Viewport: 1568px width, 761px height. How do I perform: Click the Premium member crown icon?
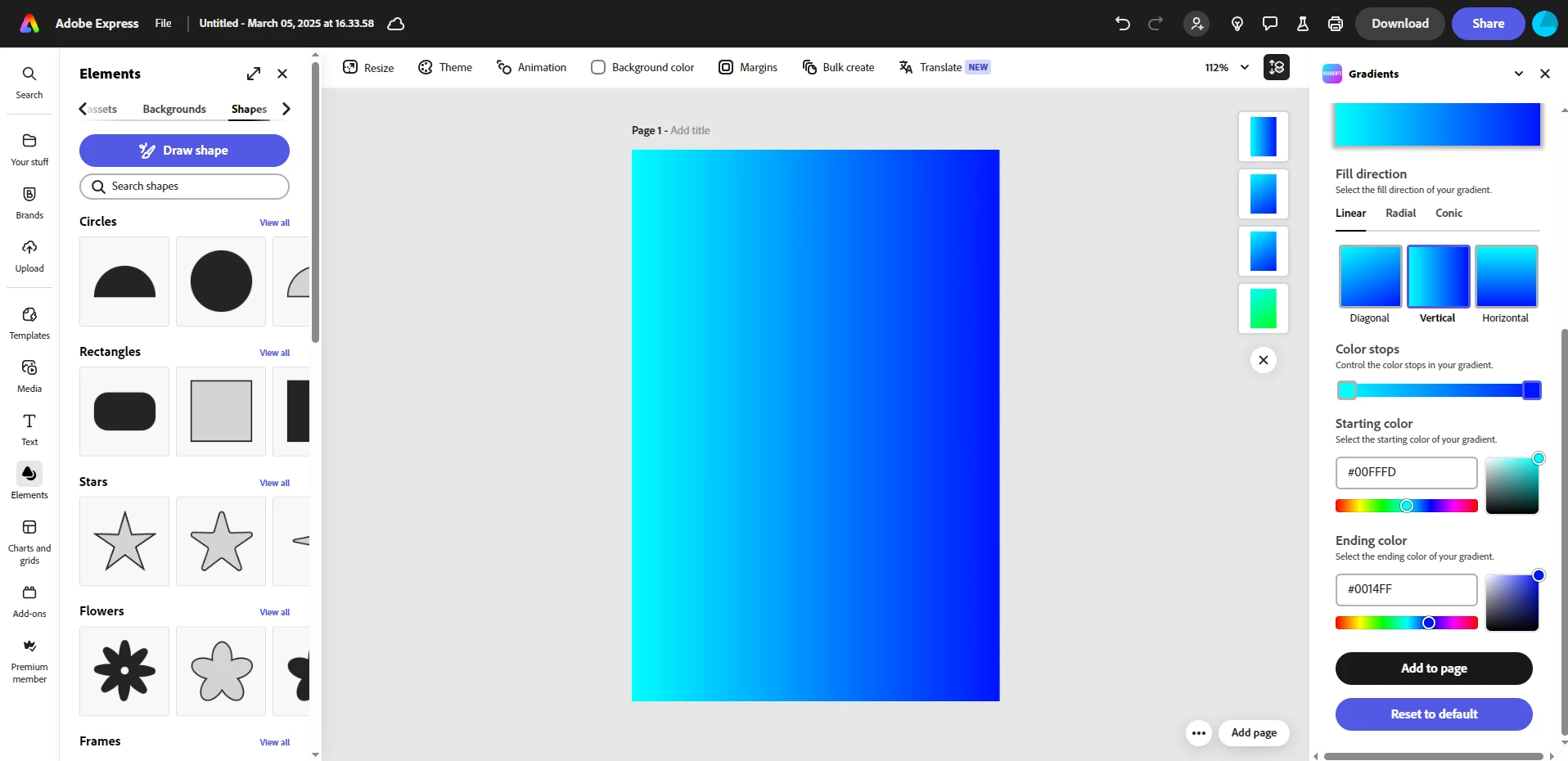pyautogui.click(x=29, y=646)
